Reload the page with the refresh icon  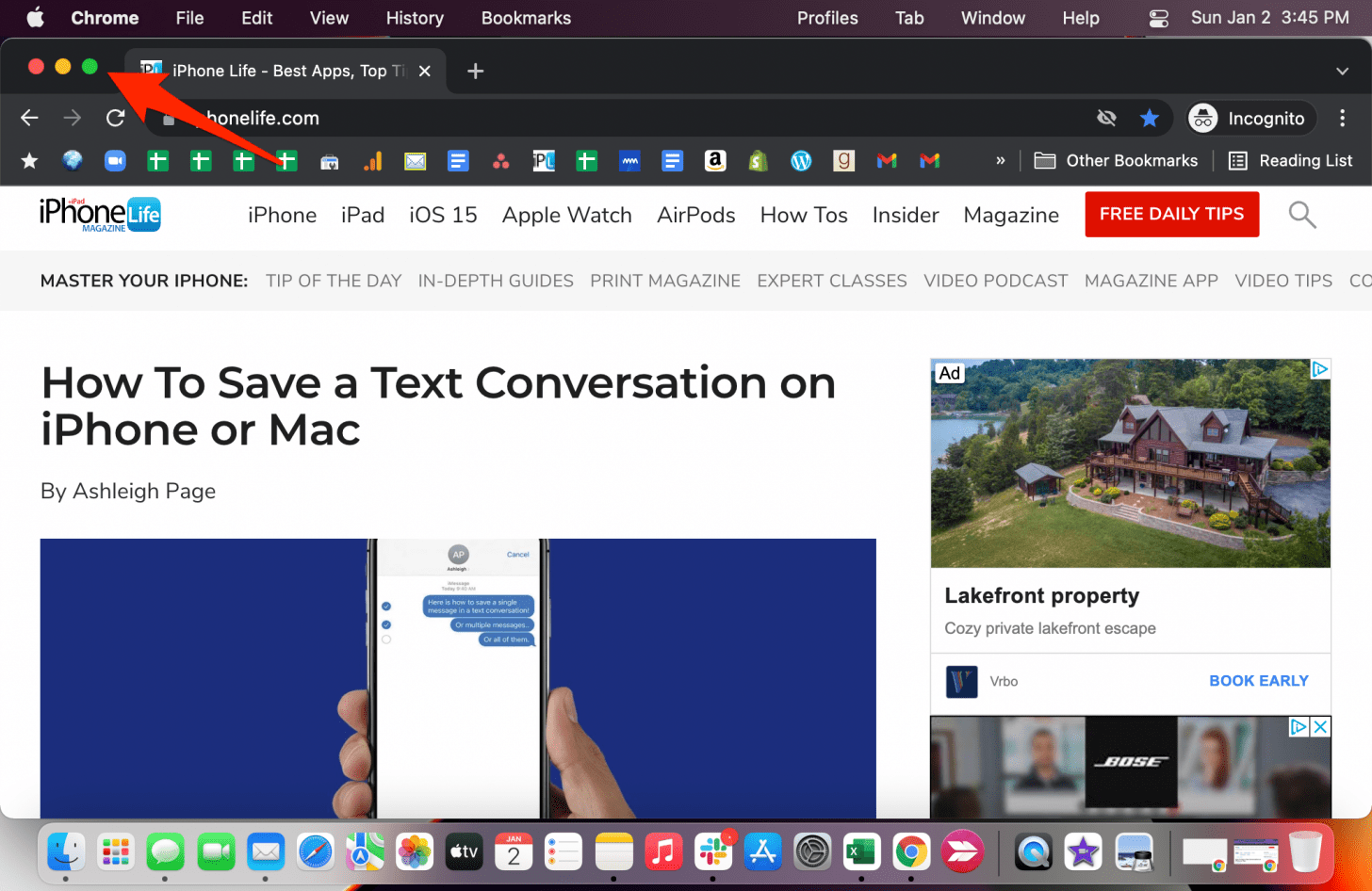(115, 118)
